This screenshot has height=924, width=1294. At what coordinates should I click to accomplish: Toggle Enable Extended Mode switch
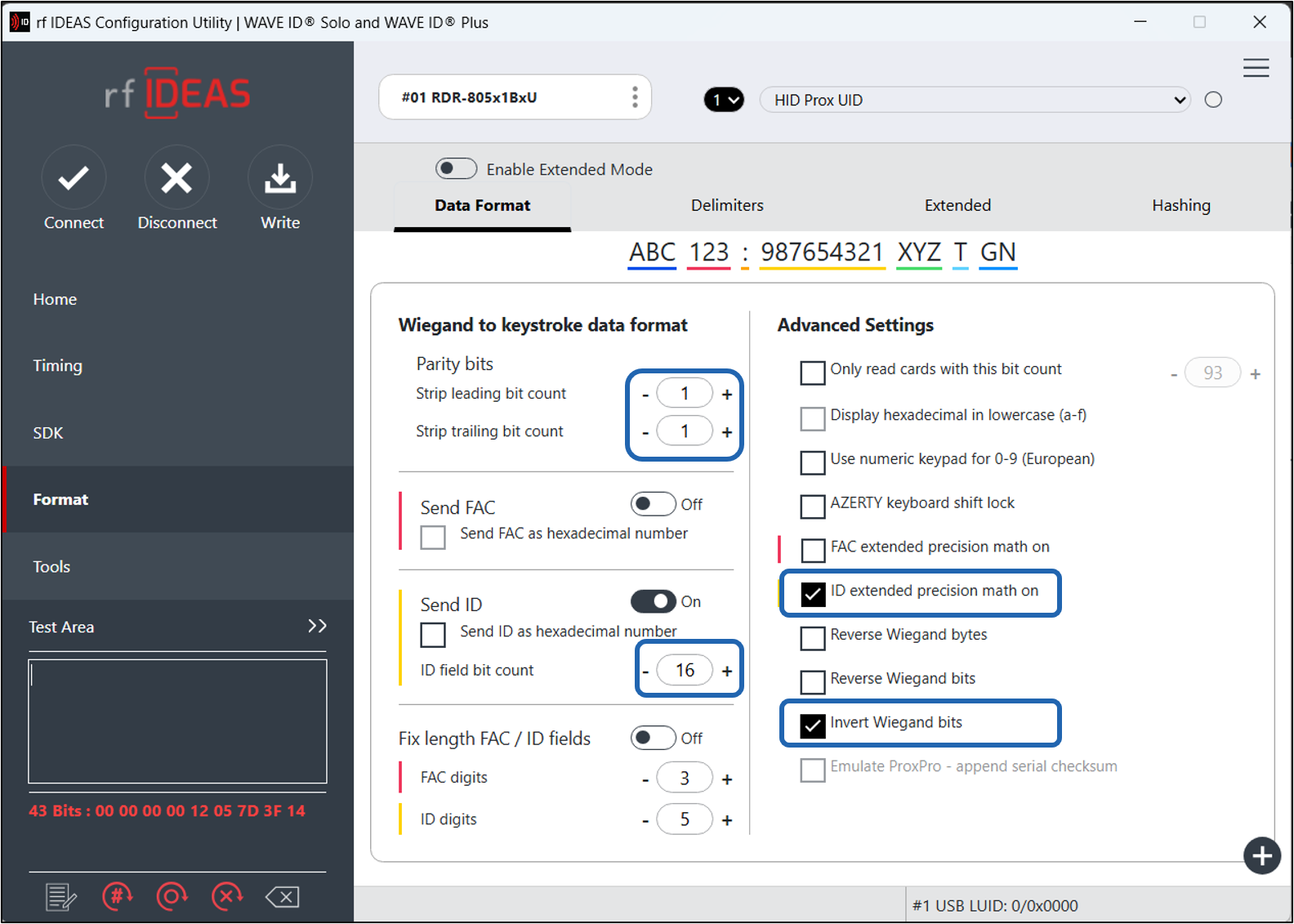tap(456, 168)
